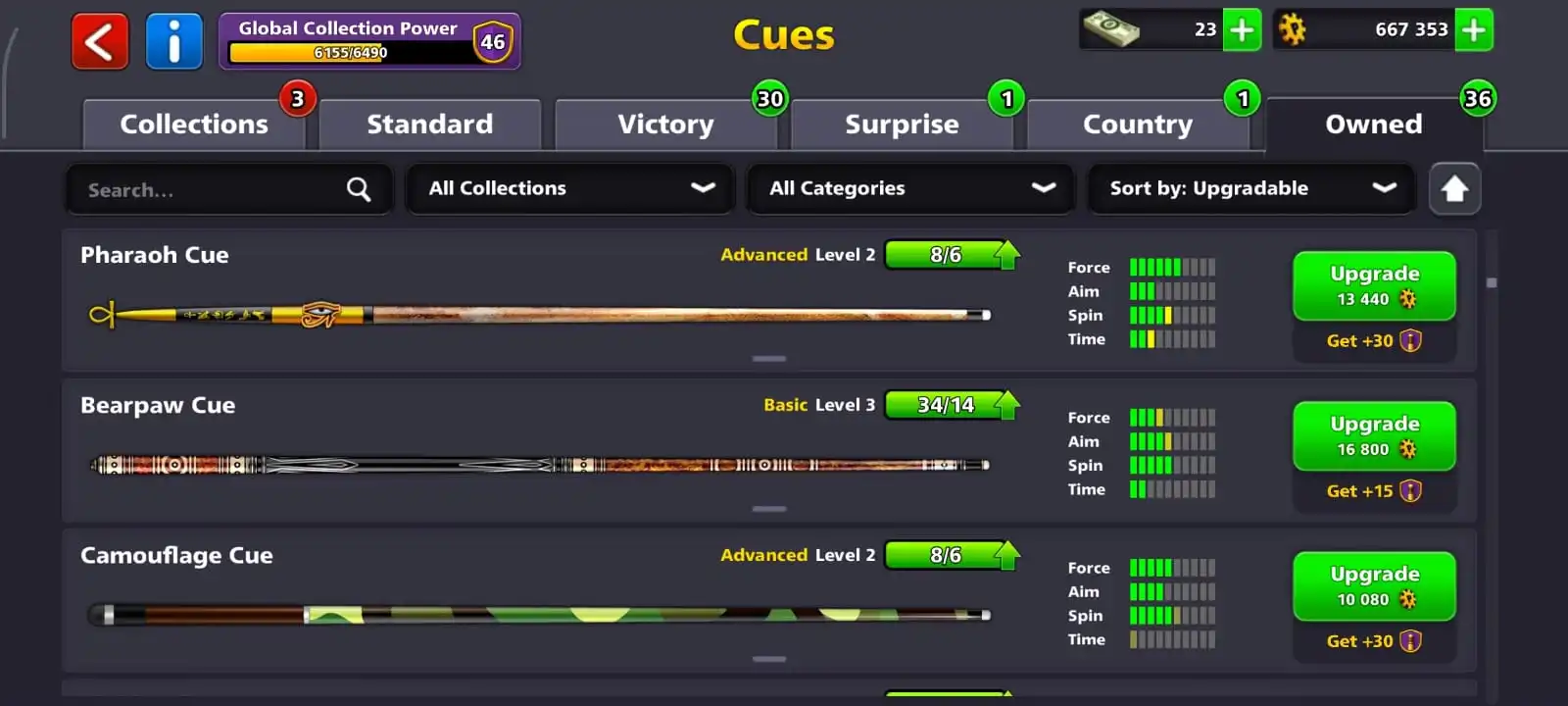Screen dimensions: 1568x706
Task: Focus the Search input field
Action: pos(228,189)
